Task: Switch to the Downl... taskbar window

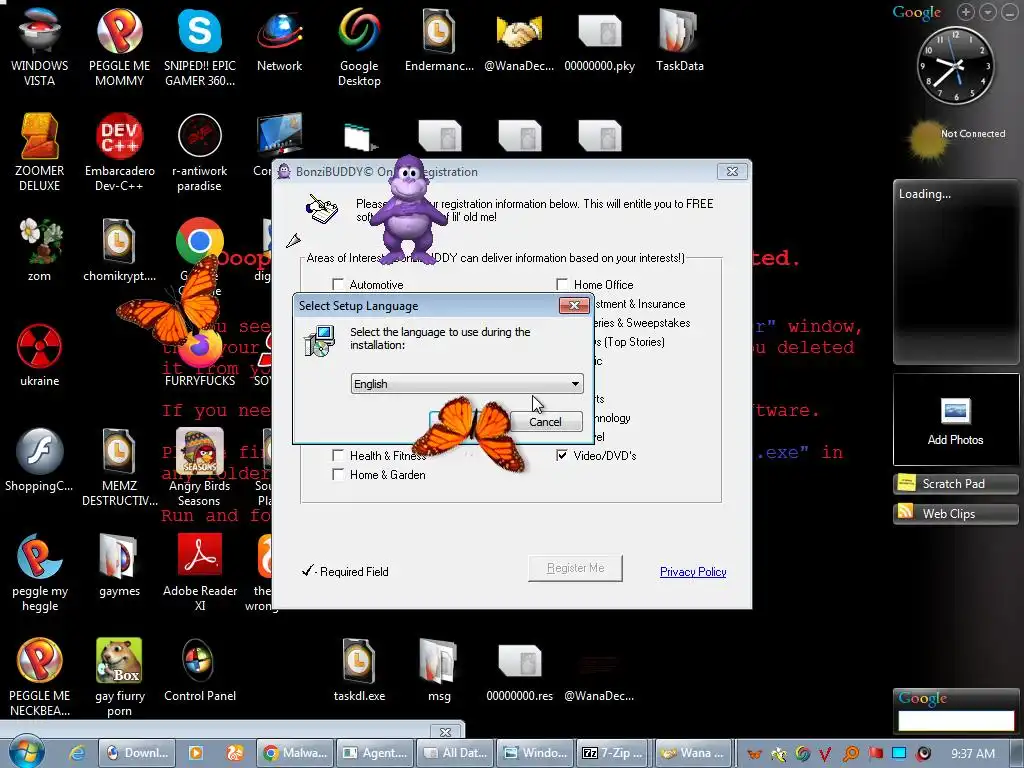Action: coord(138,753)
